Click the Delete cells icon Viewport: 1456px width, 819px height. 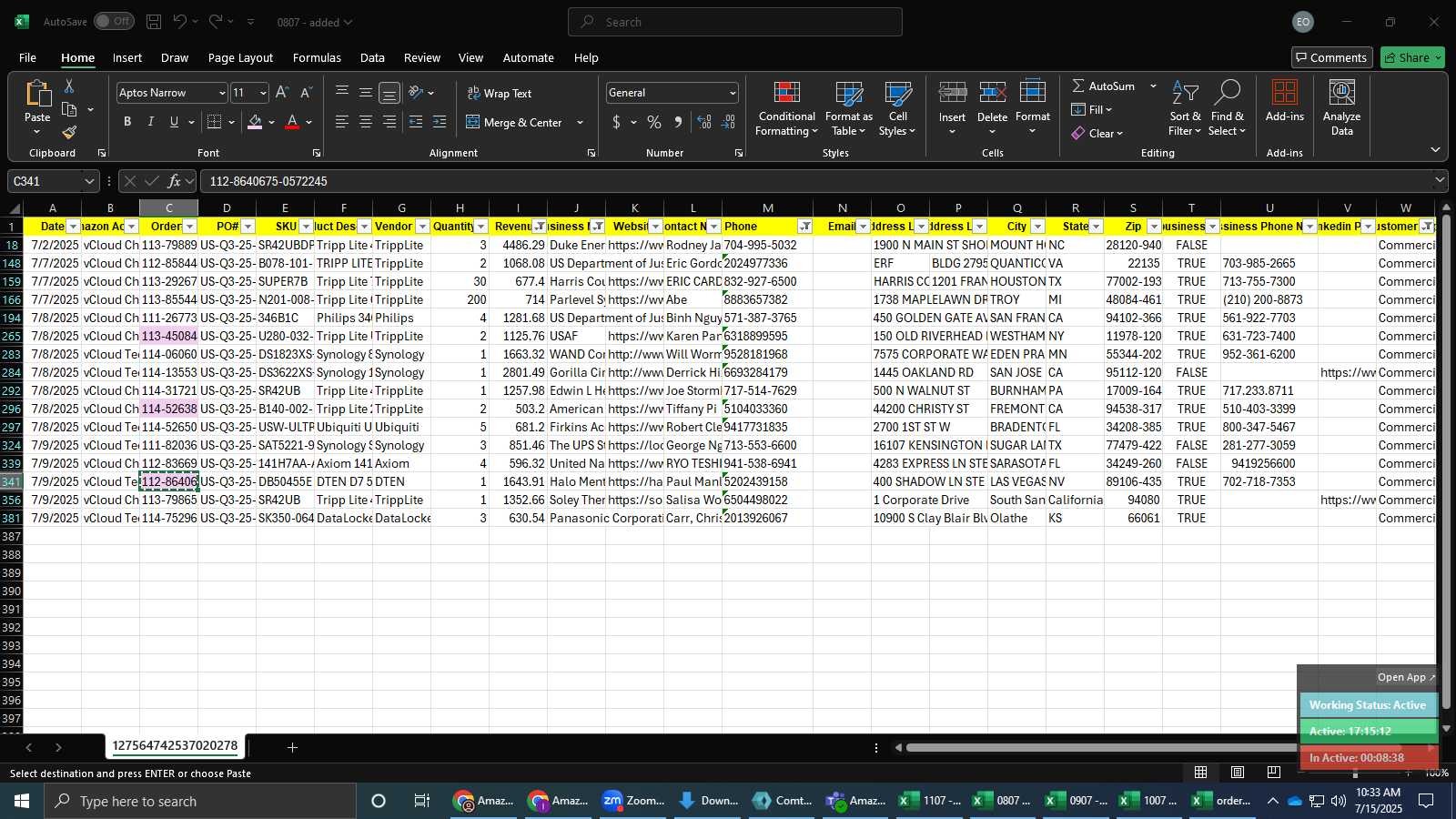click(992, 93)
